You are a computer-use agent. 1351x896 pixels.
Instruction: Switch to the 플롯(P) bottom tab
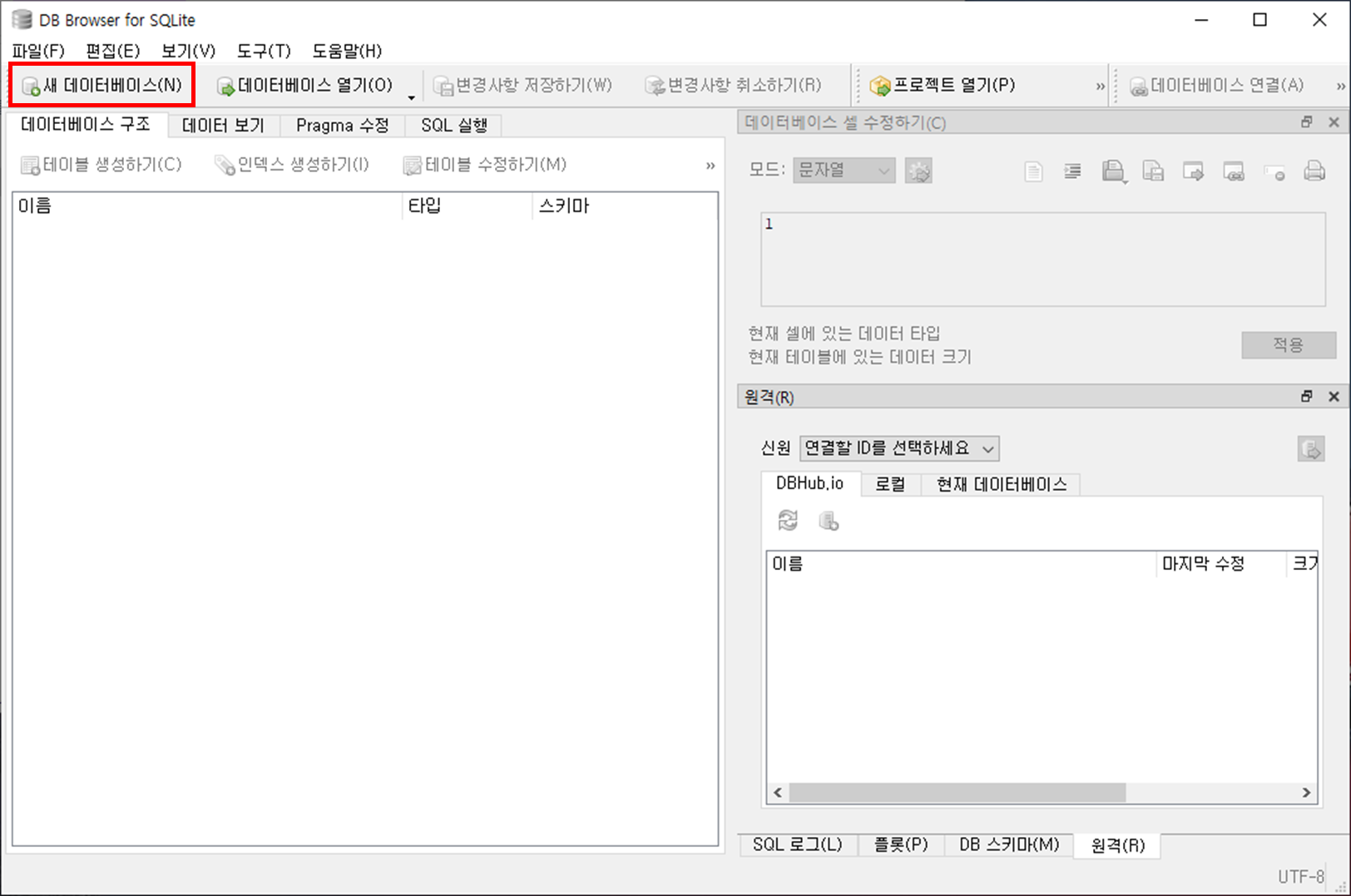(901, 844)
